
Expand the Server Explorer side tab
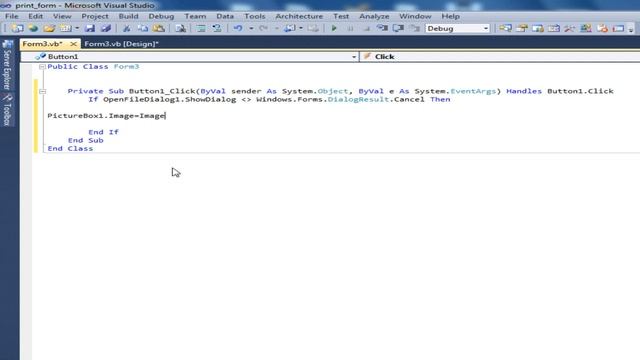[7, 65]
